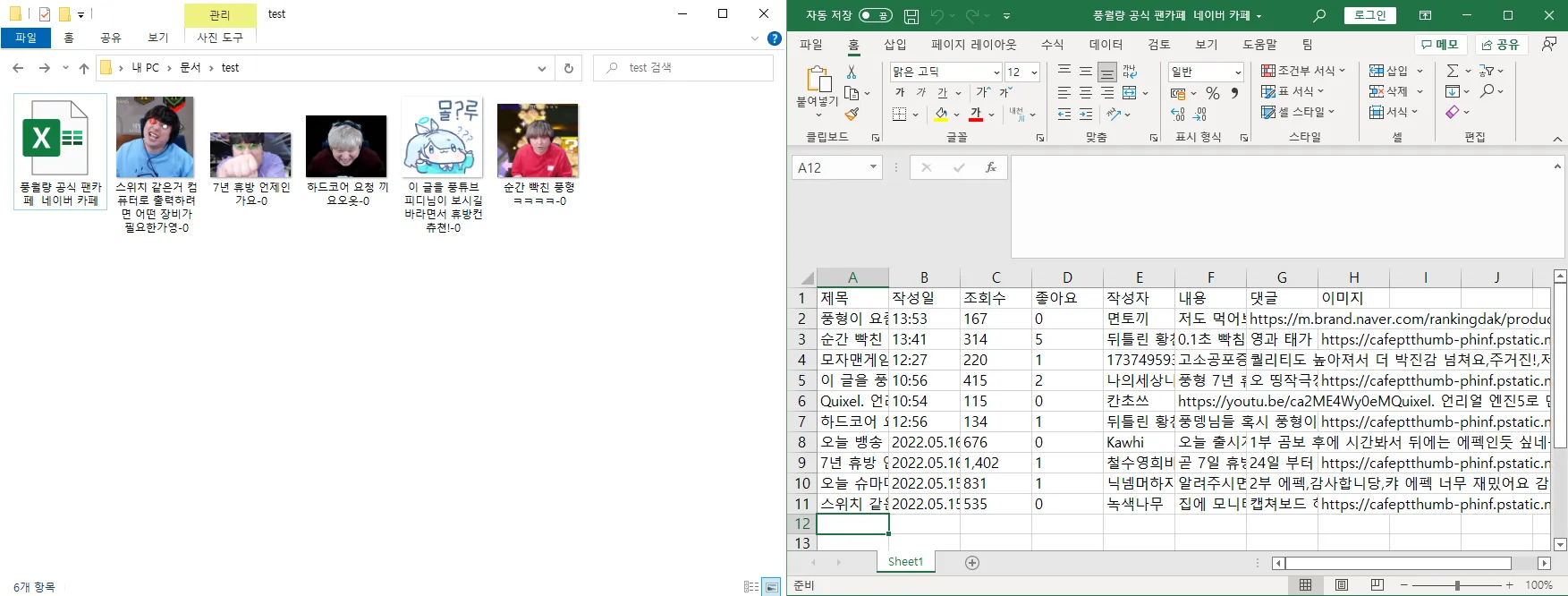The width and height of the screenshot is (1568, 596).
Task: Click the cell borders icon
Action: tap(900, 114)
